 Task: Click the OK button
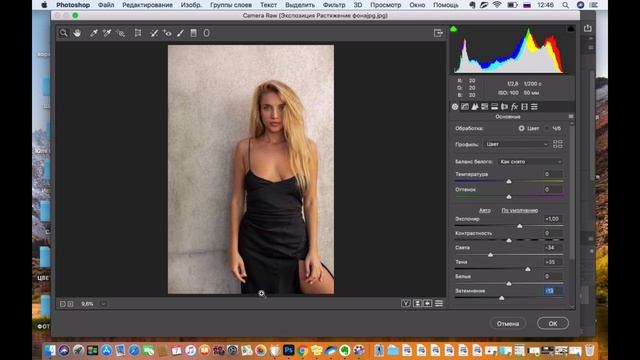click(x=553, y=323)
